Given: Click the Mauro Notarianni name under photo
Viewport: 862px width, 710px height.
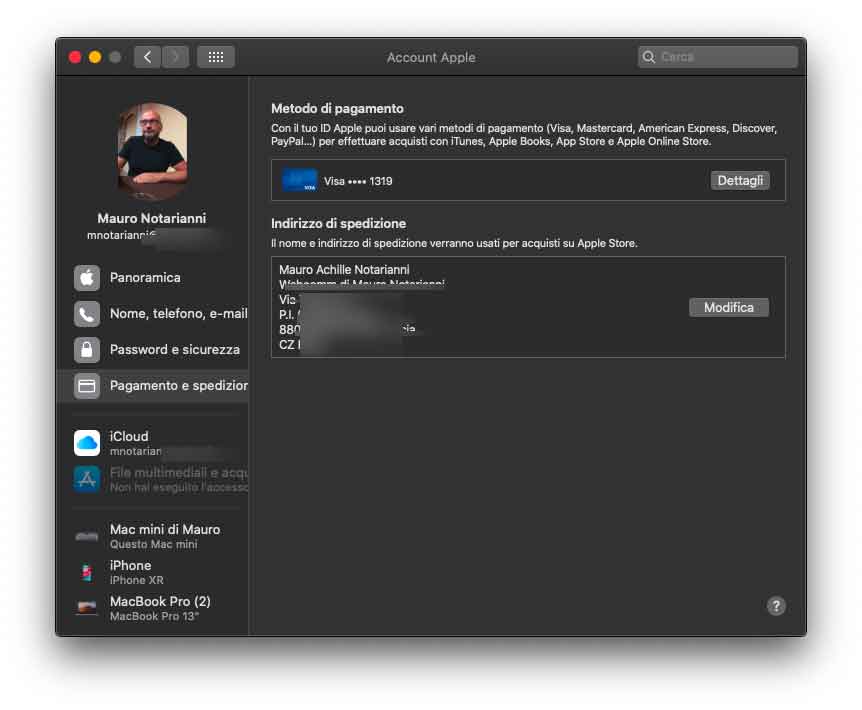Looking at the screenshot, I should coord(152,218).
